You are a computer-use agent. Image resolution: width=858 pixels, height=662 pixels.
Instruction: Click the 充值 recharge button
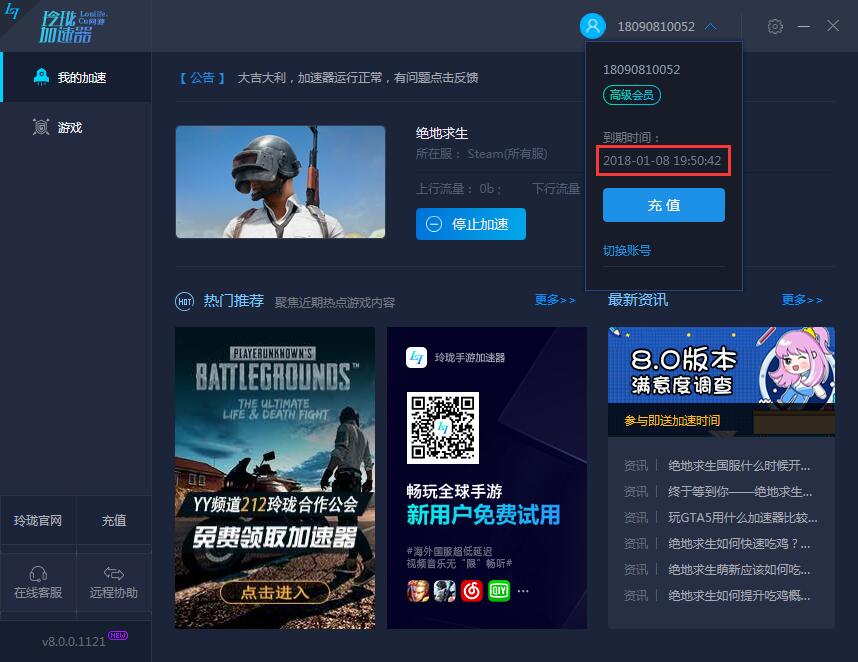coord(663,205)
